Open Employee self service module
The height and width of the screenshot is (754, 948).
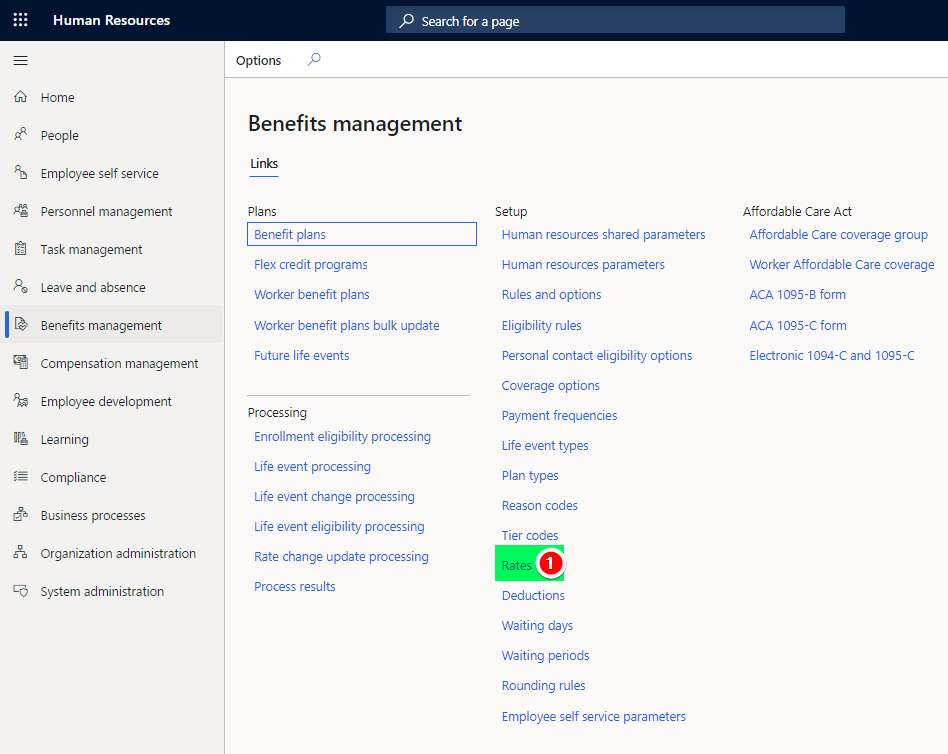(x=99, y=174)
